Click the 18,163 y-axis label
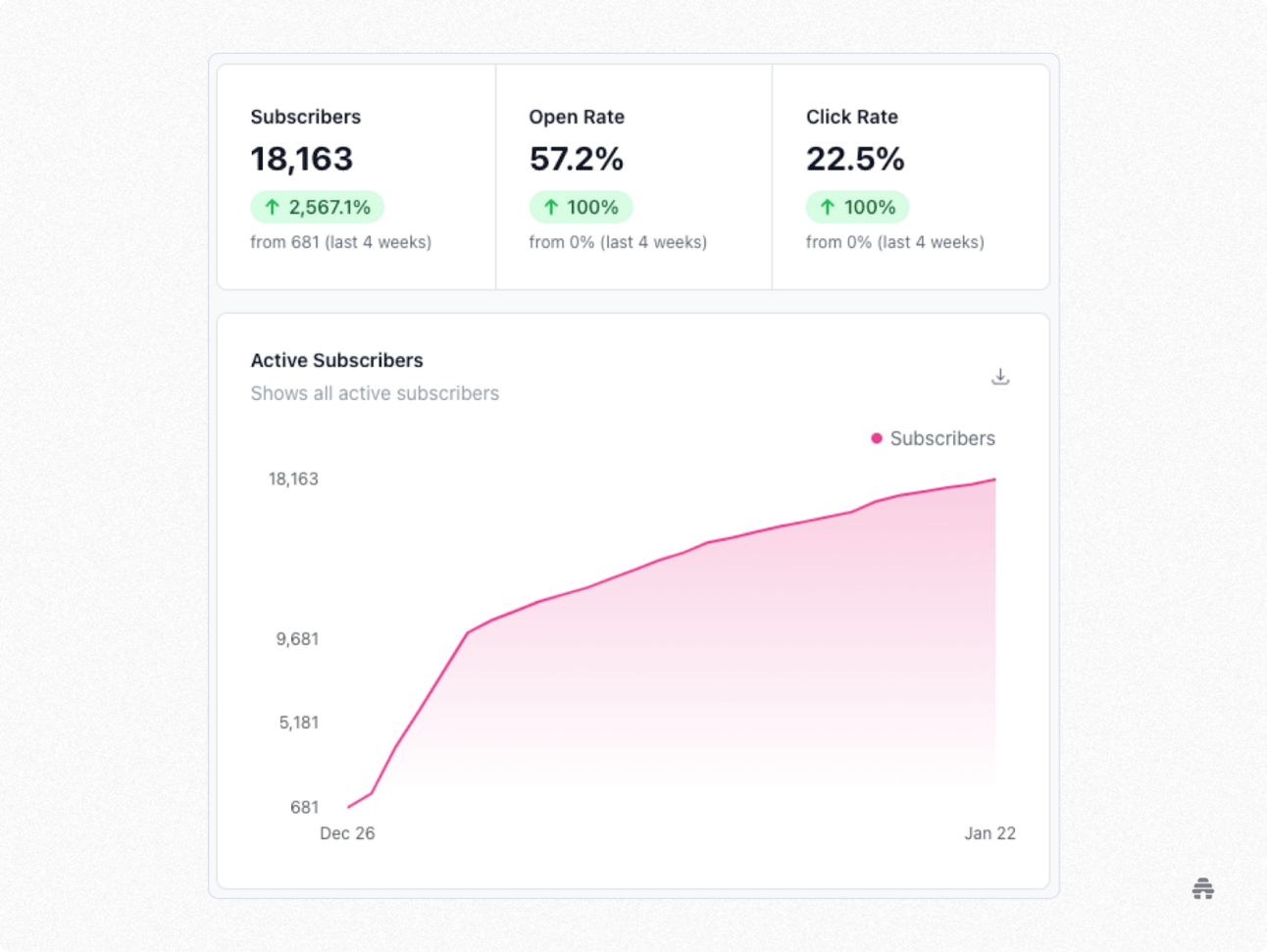Screen dimensions: 1267x952 (293, 479)
